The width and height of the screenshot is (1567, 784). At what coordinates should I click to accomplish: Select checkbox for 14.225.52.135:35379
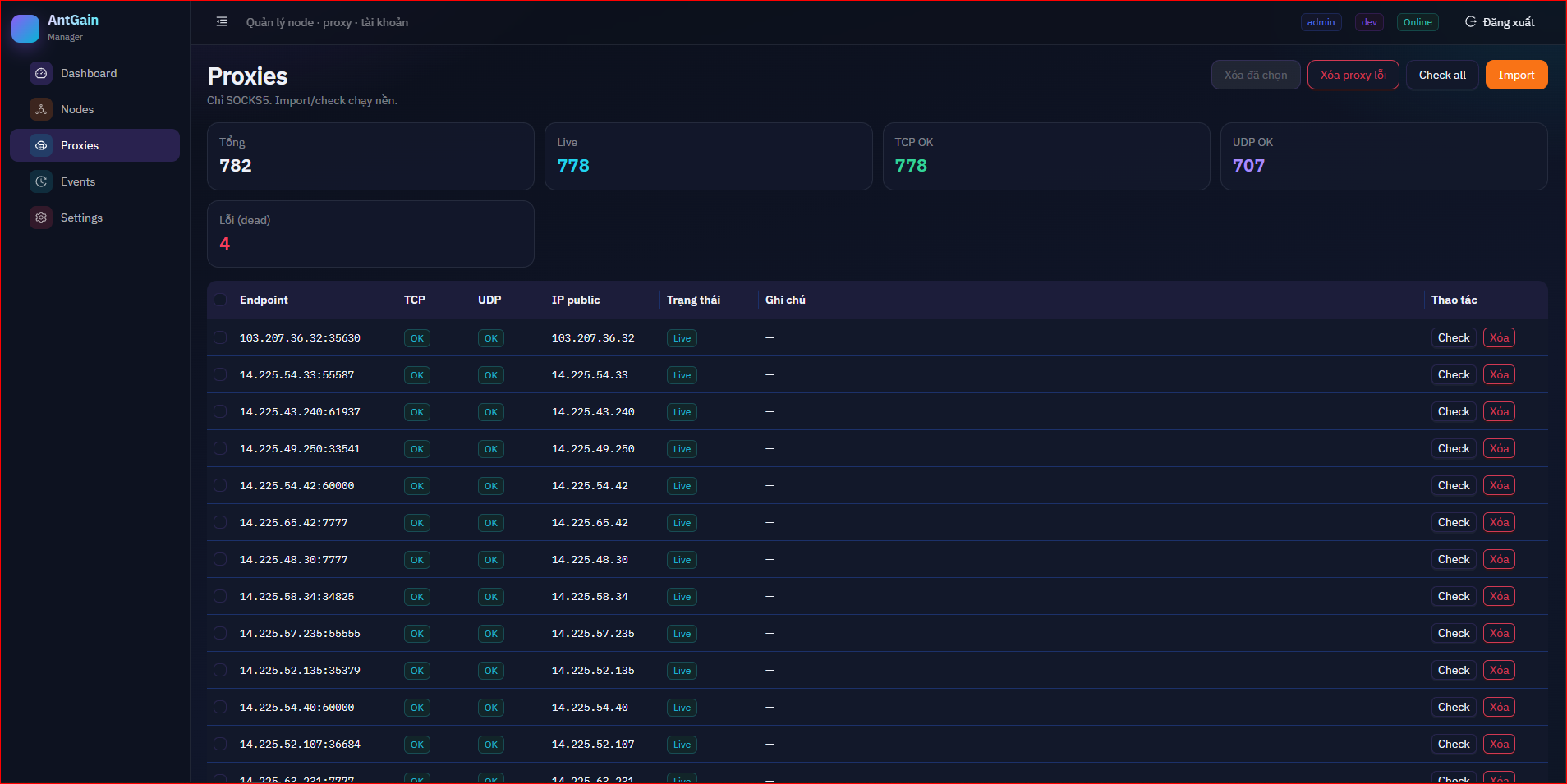click(220, 670)
